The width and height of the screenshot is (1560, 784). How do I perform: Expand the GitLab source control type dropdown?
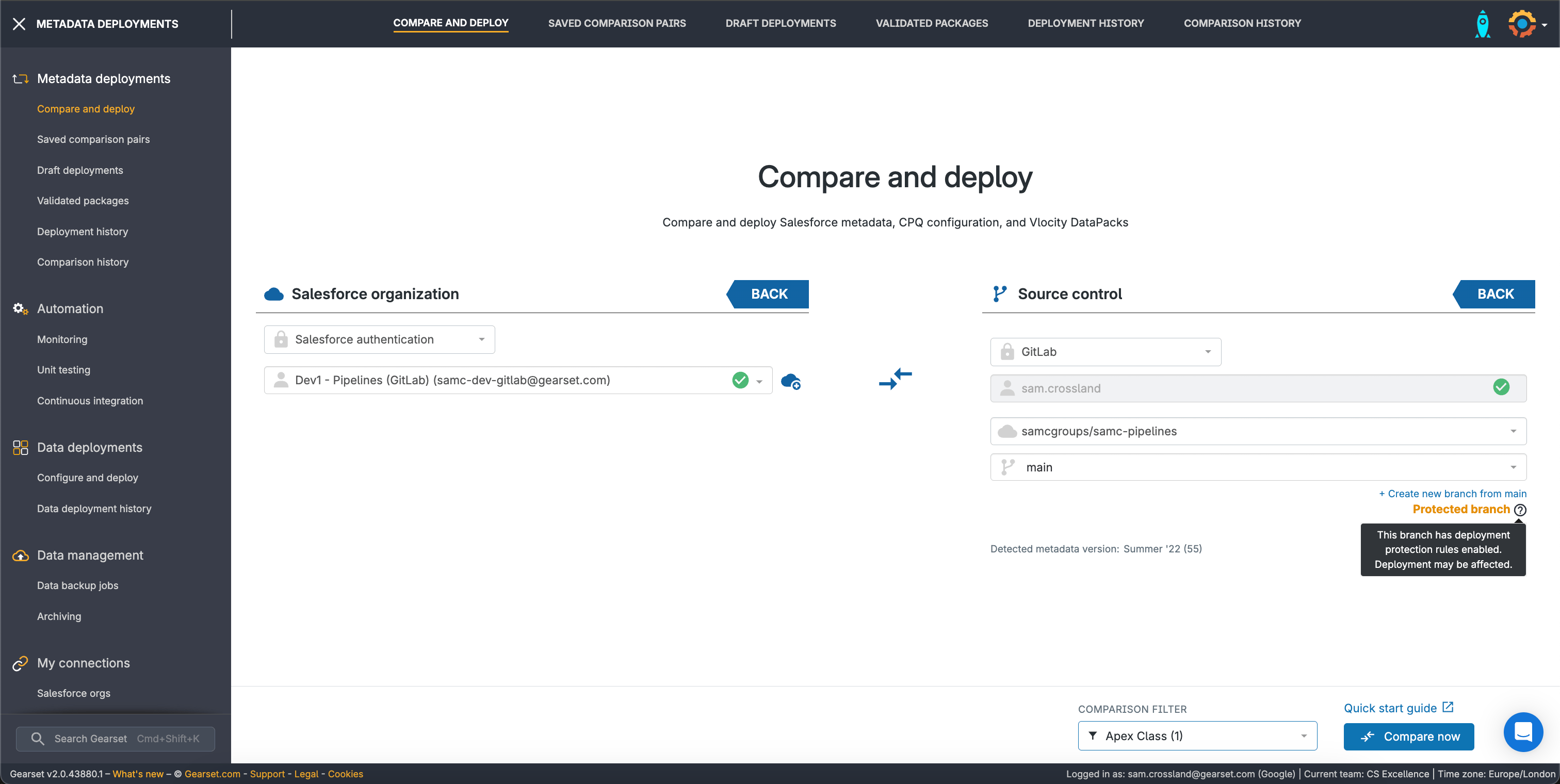coord(1105,352)
